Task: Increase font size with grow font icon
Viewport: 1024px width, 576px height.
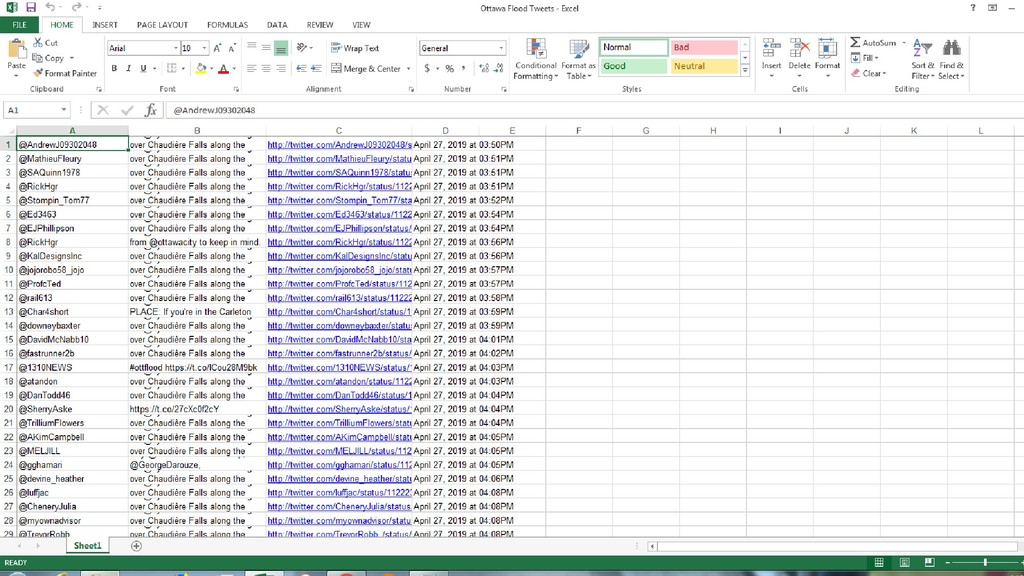Action: [217, 48]
